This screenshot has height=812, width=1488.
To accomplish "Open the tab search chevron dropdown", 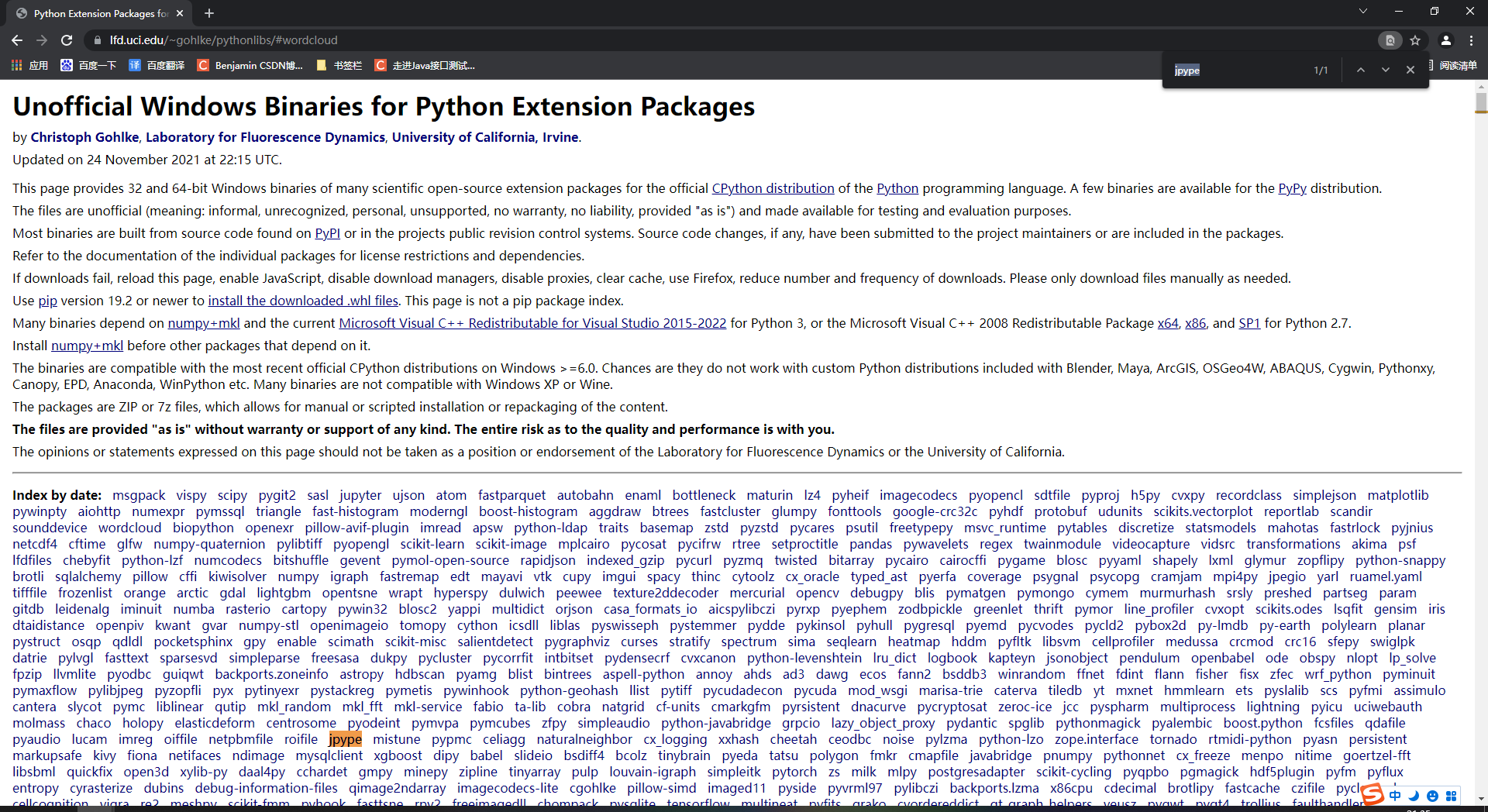I will click(x=1362, y=12).
